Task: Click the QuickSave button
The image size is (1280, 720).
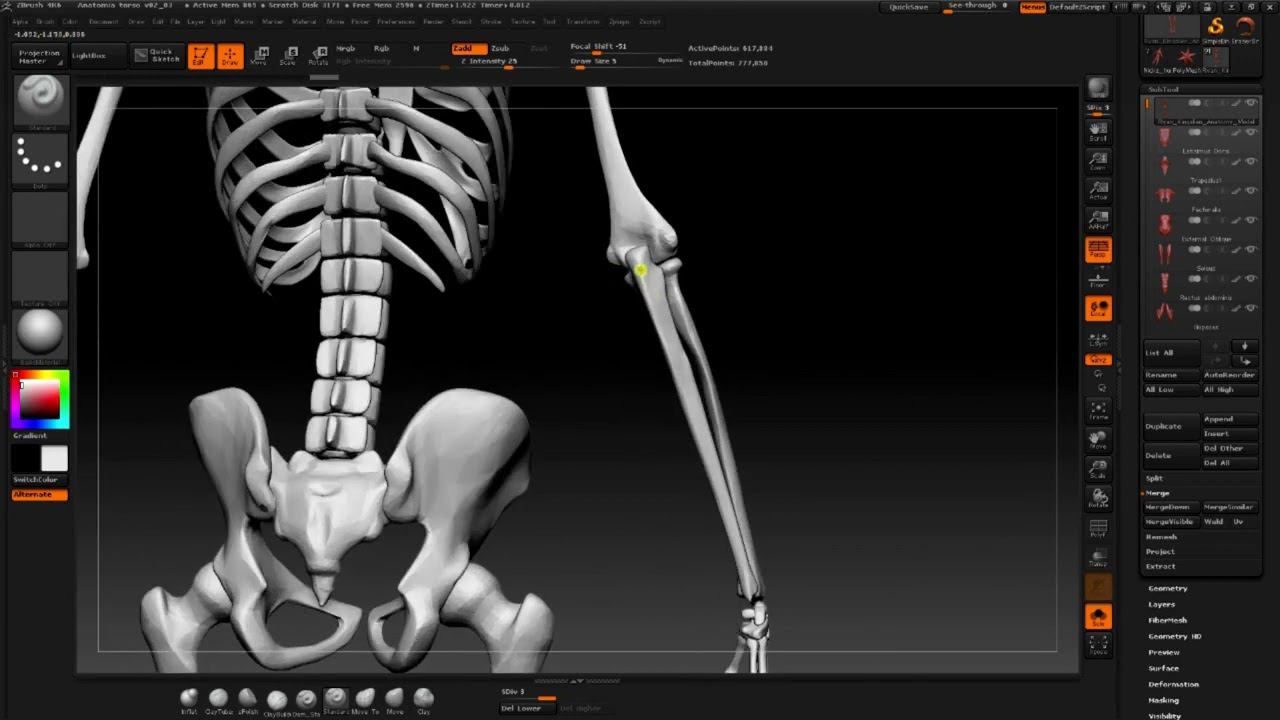Action: [x=909, y=7]
